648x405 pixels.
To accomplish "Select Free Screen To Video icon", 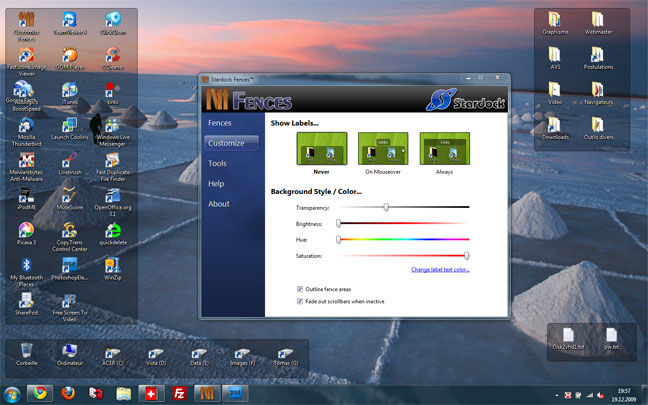I will 70,307.
